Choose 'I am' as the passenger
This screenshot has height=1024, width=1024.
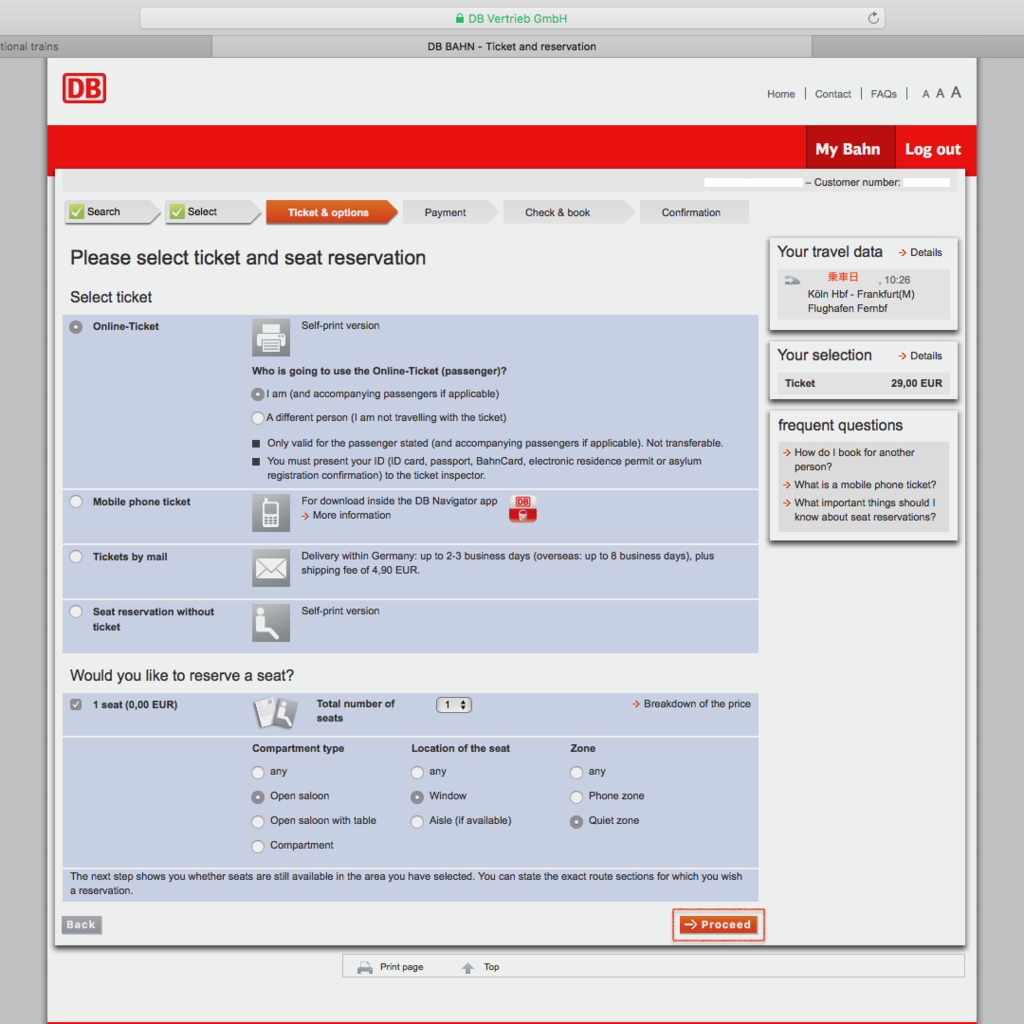point(258,394)
